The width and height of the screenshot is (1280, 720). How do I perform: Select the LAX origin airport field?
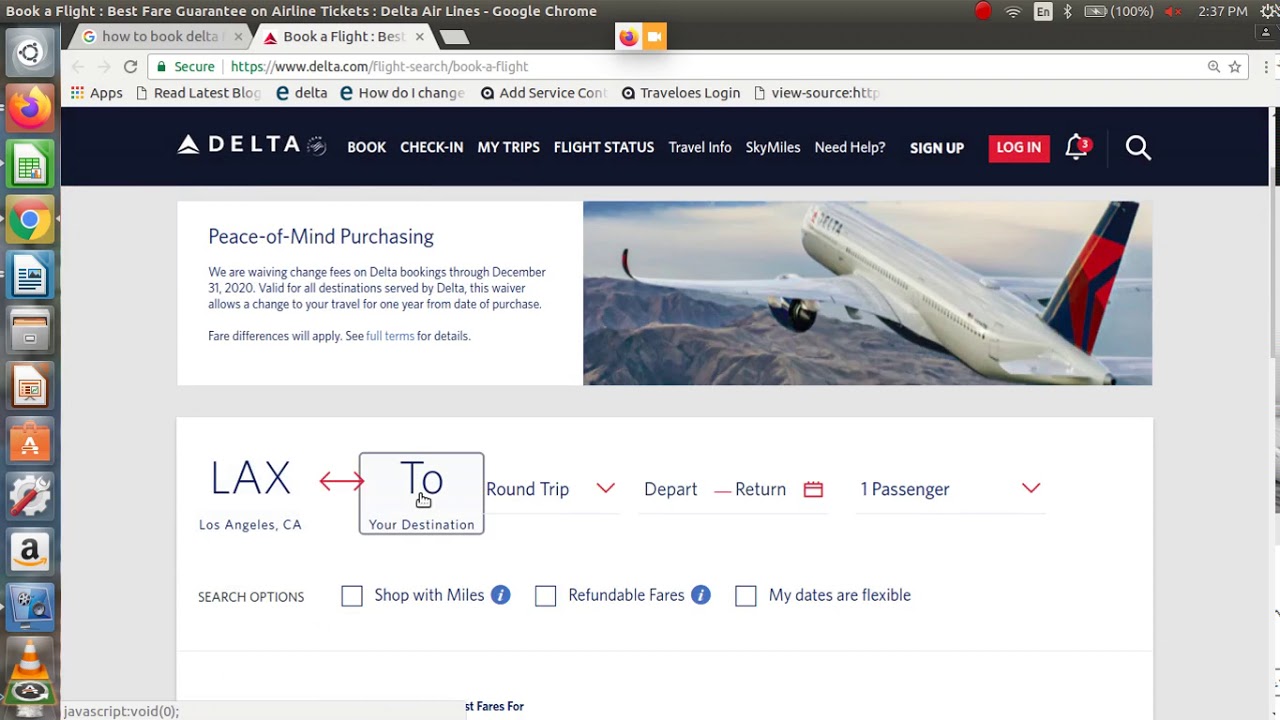250,493
